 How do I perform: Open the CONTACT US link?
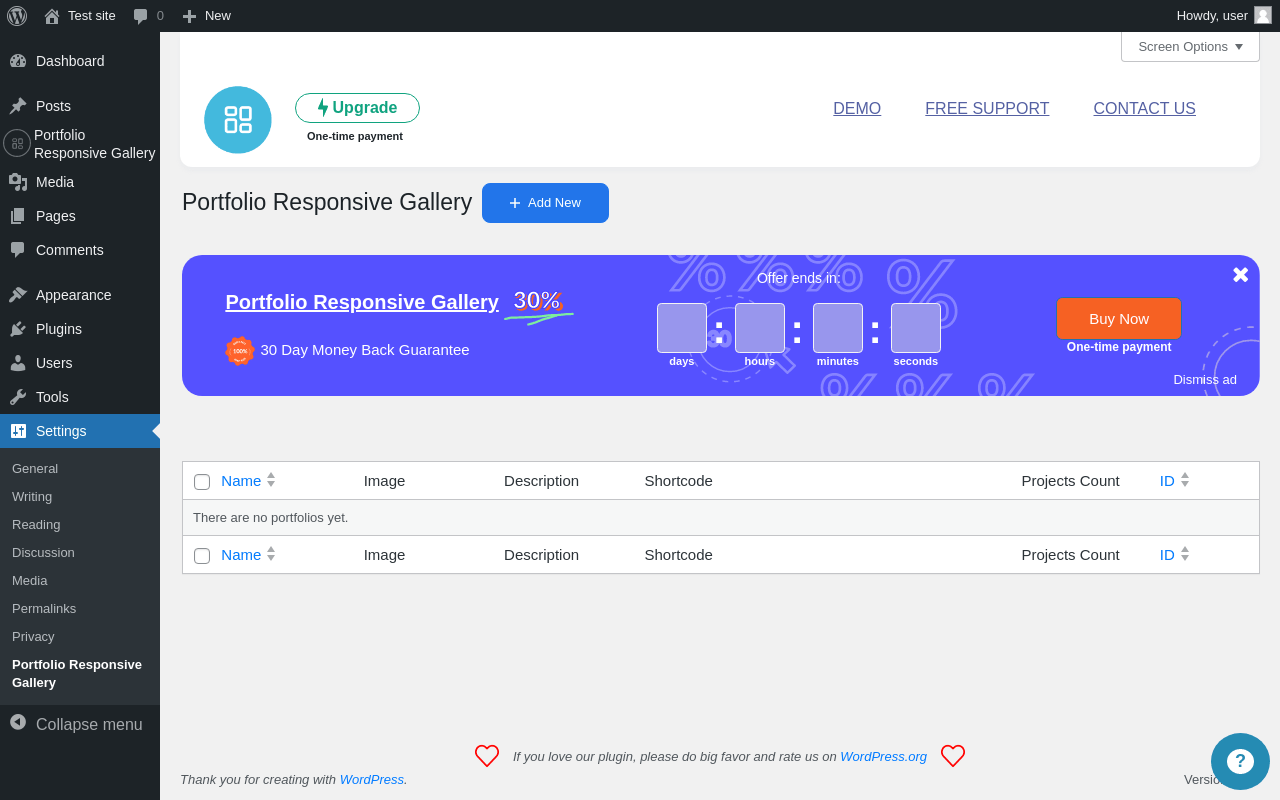(1144, 109)
